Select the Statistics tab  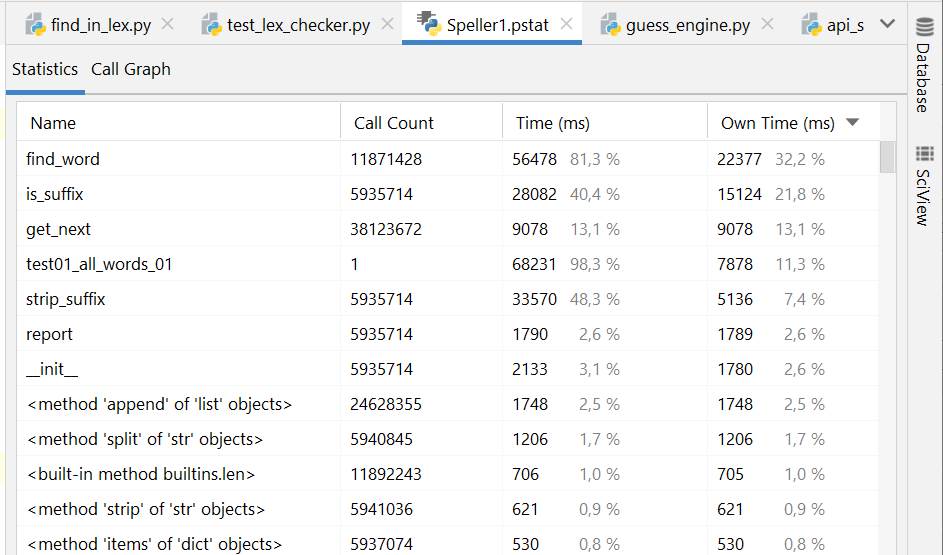45,69
